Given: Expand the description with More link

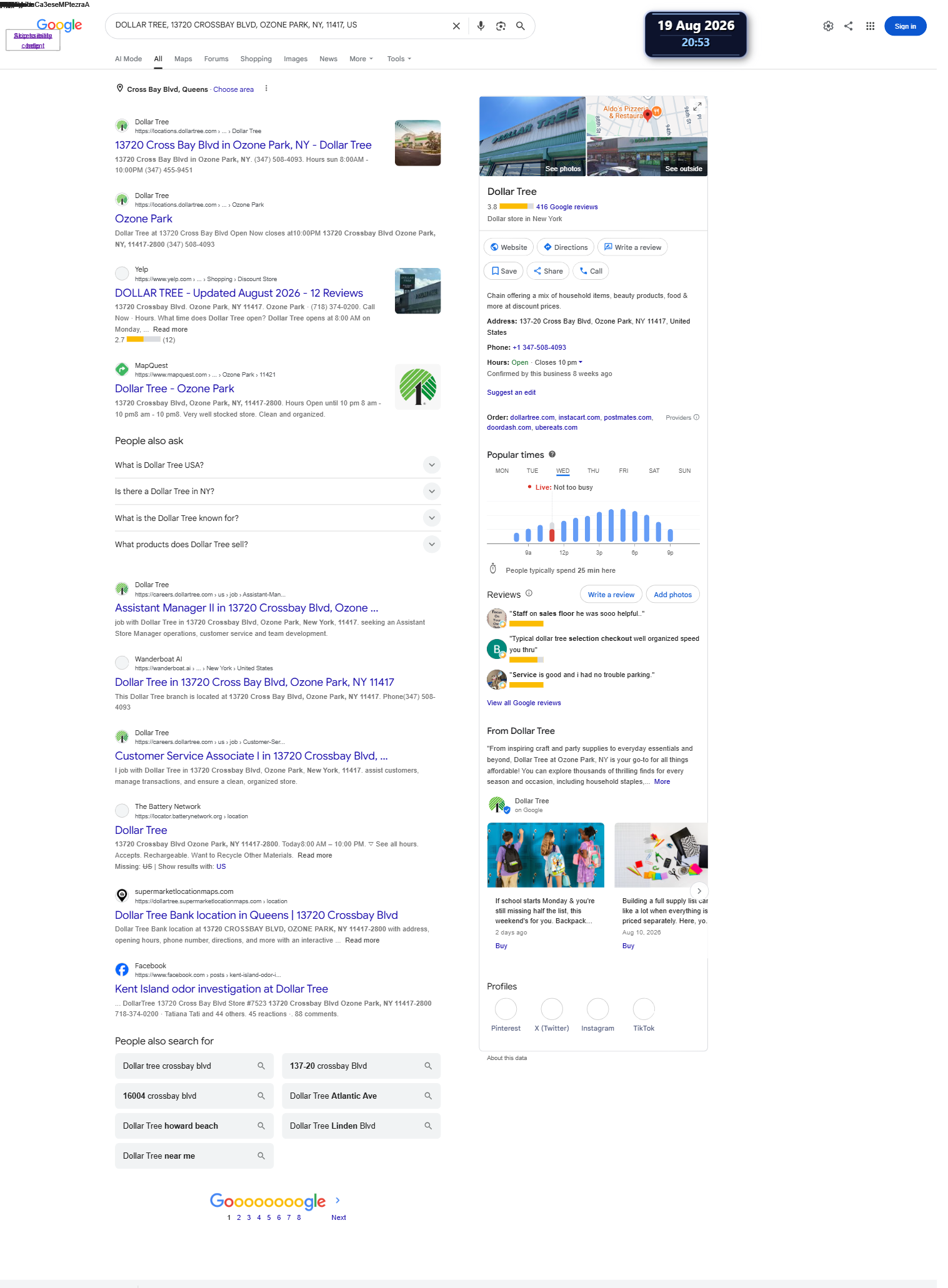Looking at the screenshot, I should pyautogui.click(x=662, y=781).
